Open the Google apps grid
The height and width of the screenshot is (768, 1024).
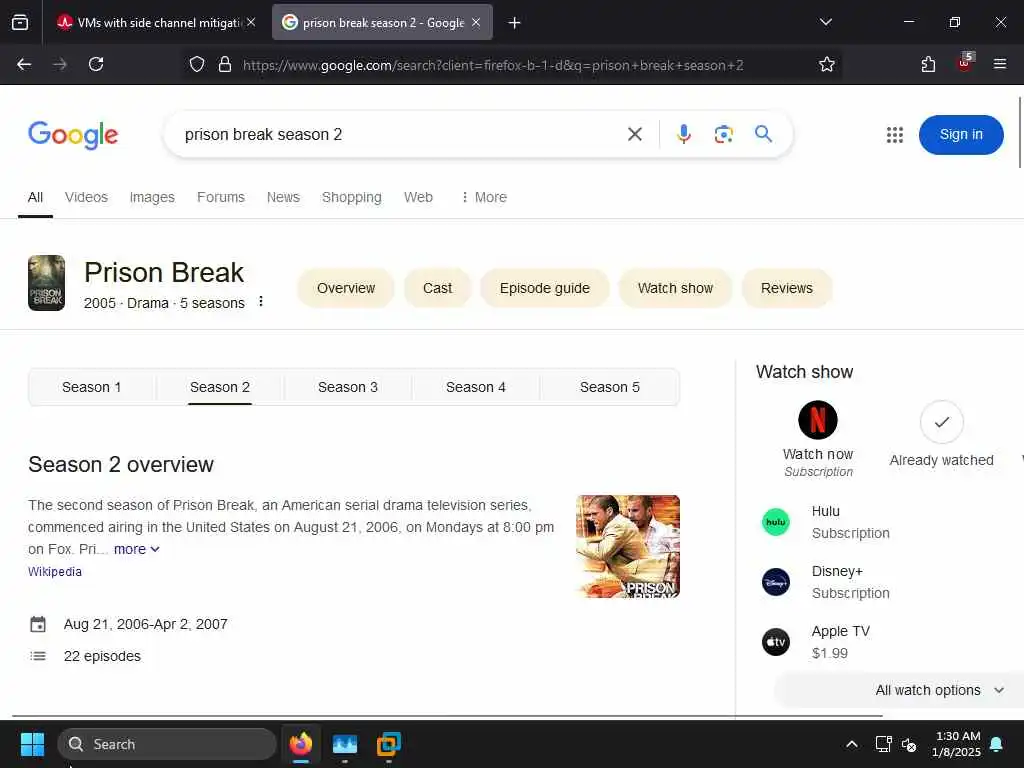pyautogui.click(x=895, y=135)
